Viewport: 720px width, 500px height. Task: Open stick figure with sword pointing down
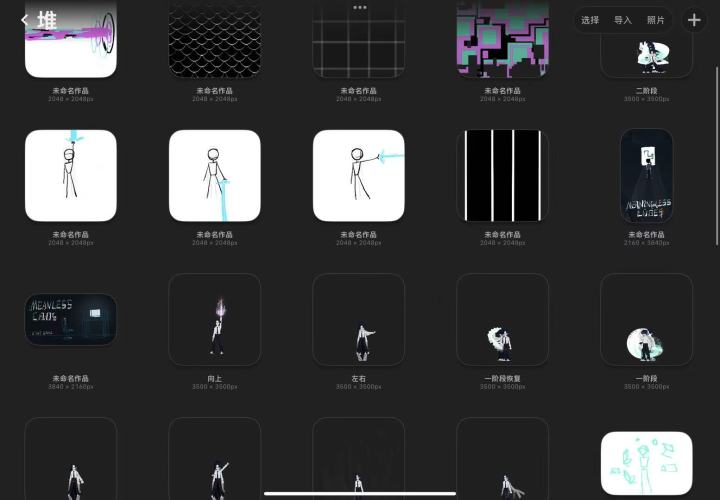(215, 175)
